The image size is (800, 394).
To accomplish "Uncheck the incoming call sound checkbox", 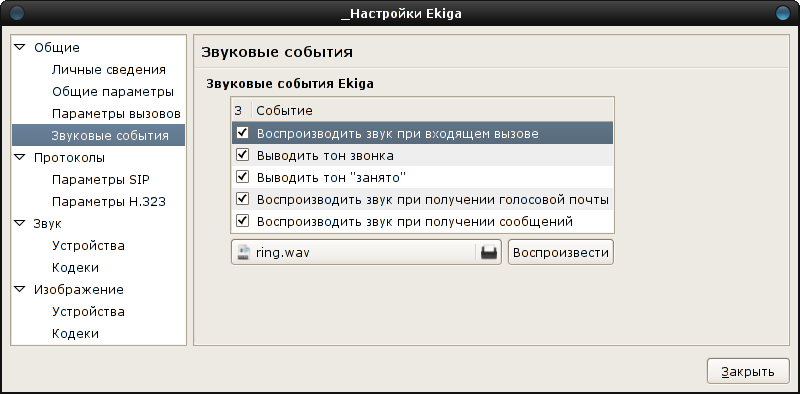I will [242, 133].
